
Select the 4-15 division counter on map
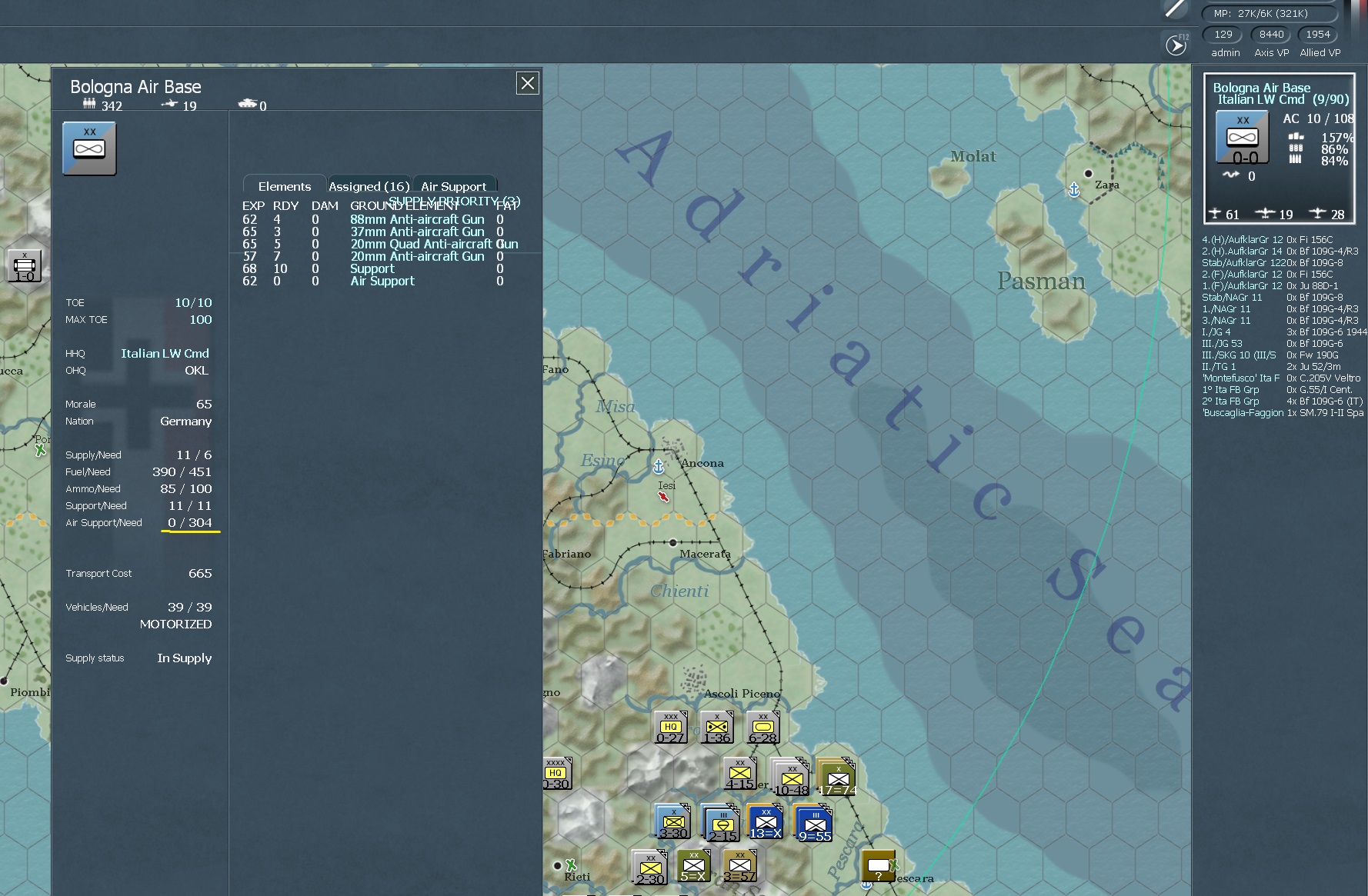(740, 774)
